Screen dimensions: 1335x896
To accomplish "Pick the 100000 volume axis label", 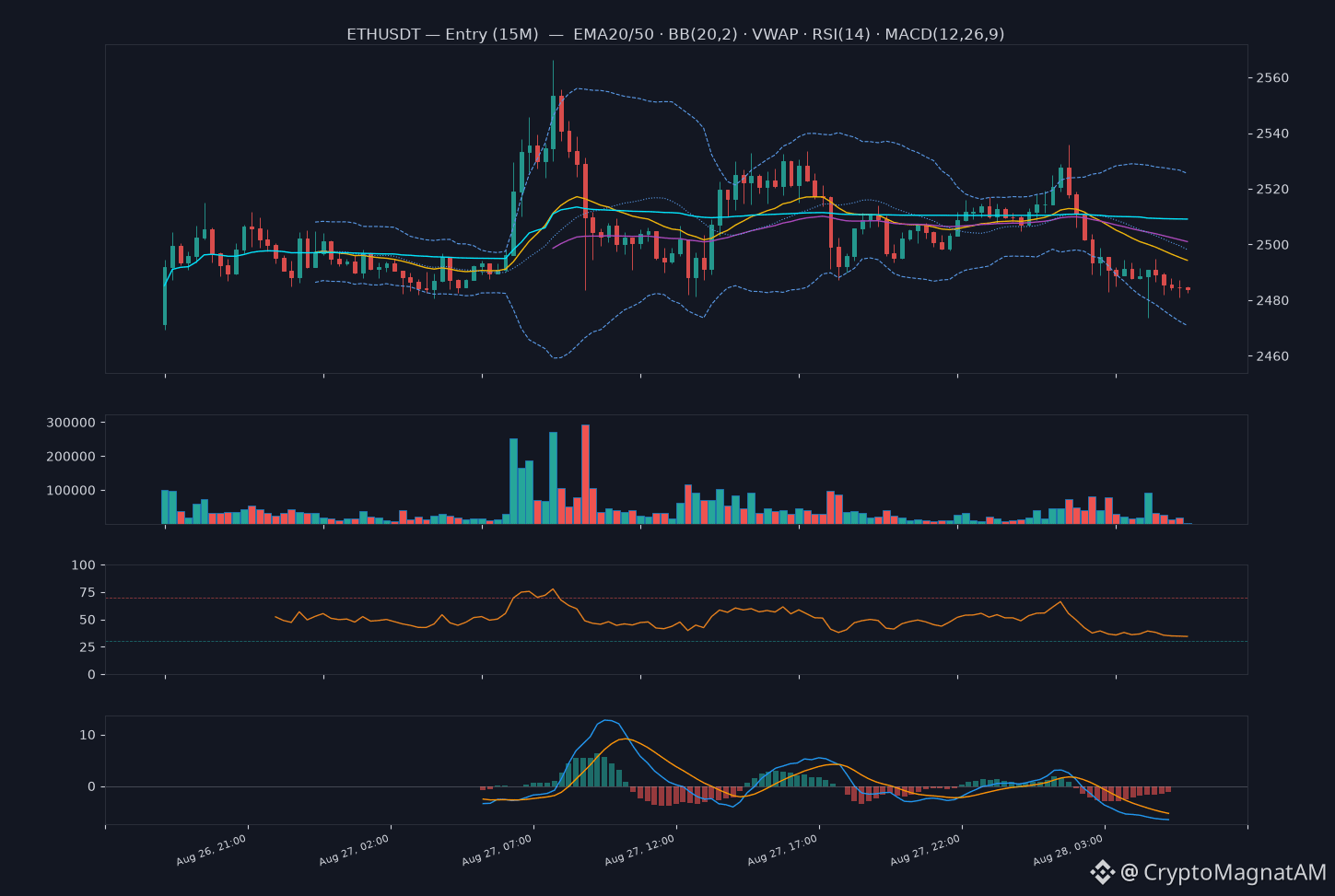I will 70,491.
